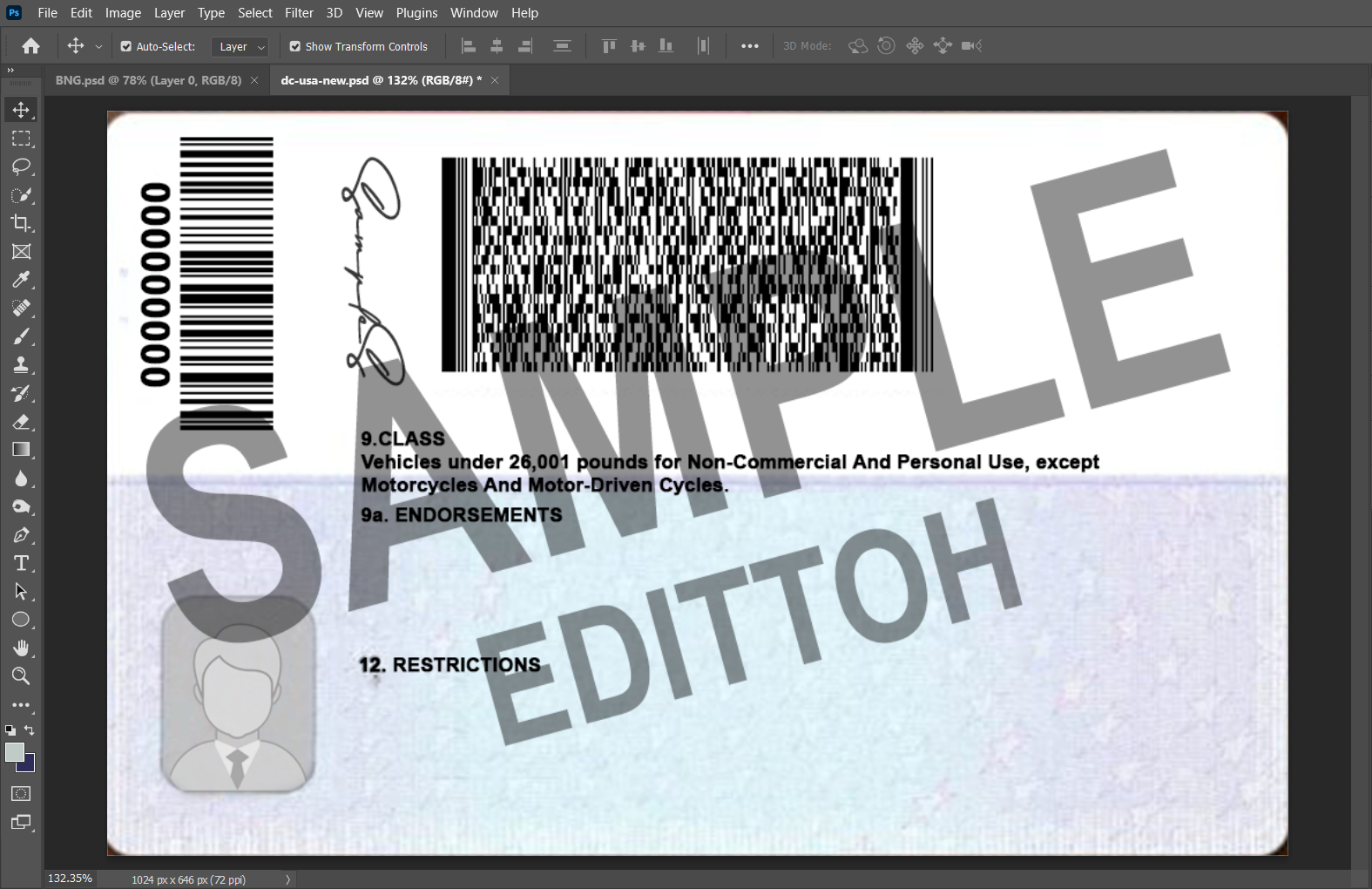Open the Photoshop application logo
Image resolution: width=1372 pixels, height=889 pixels.
(x=14, y=12)
